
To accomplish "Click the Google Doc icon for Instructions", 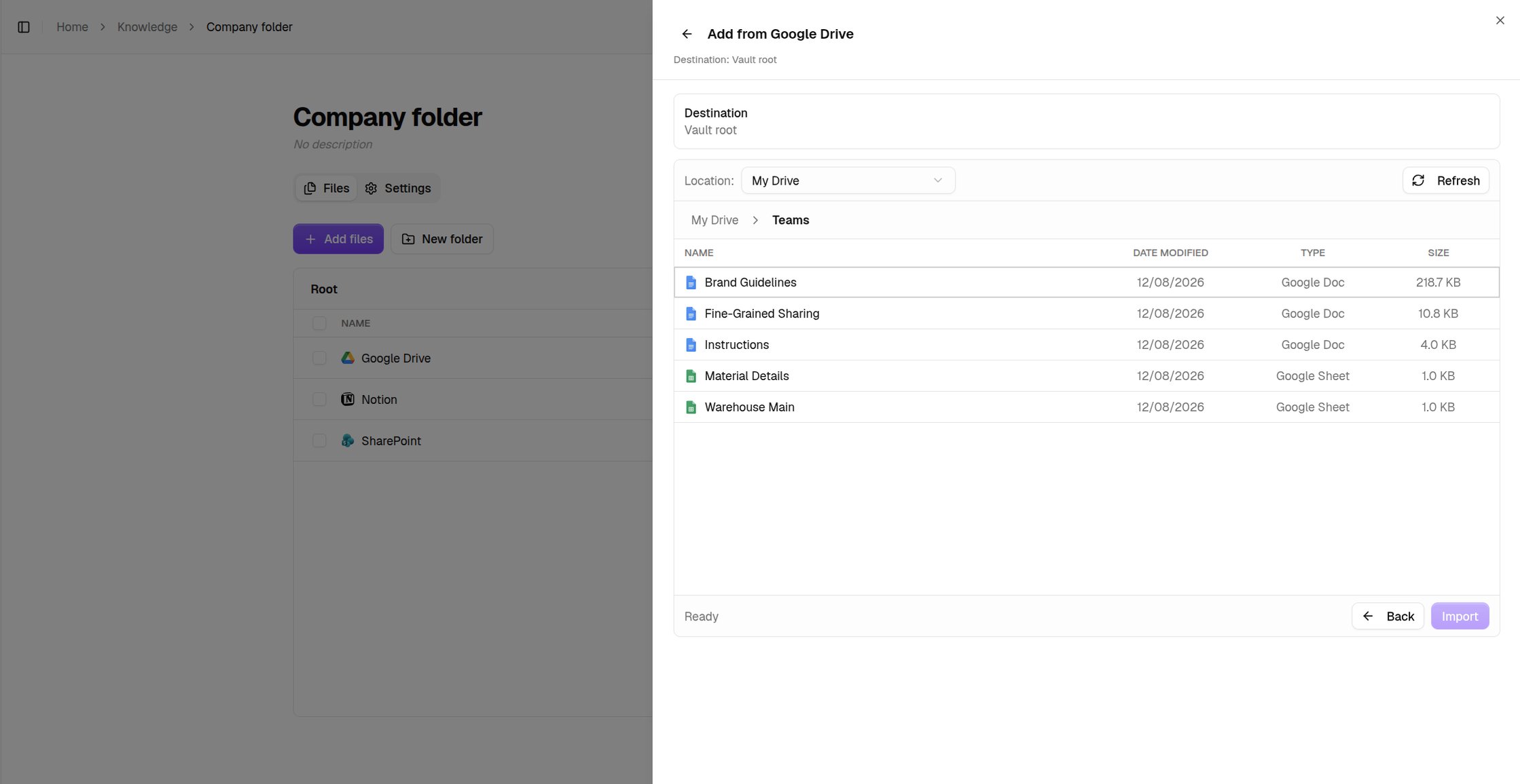I will [x=691, y=345].
